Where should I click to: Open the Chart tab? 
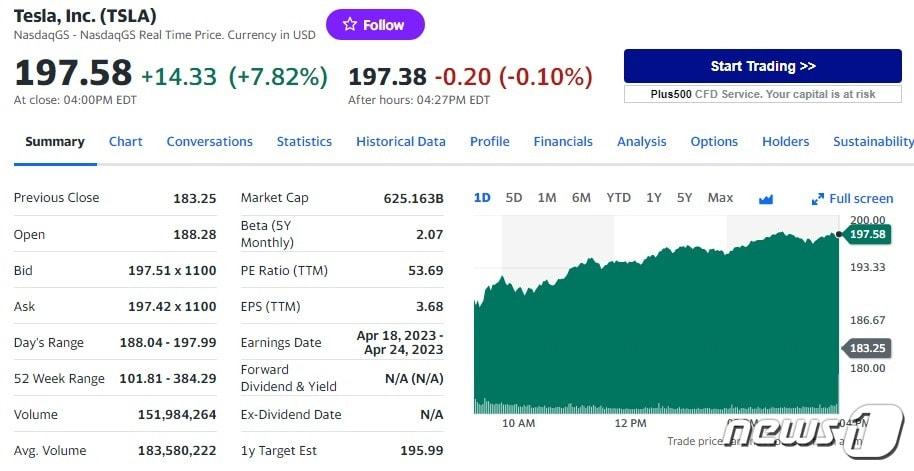tap(125, 142)
